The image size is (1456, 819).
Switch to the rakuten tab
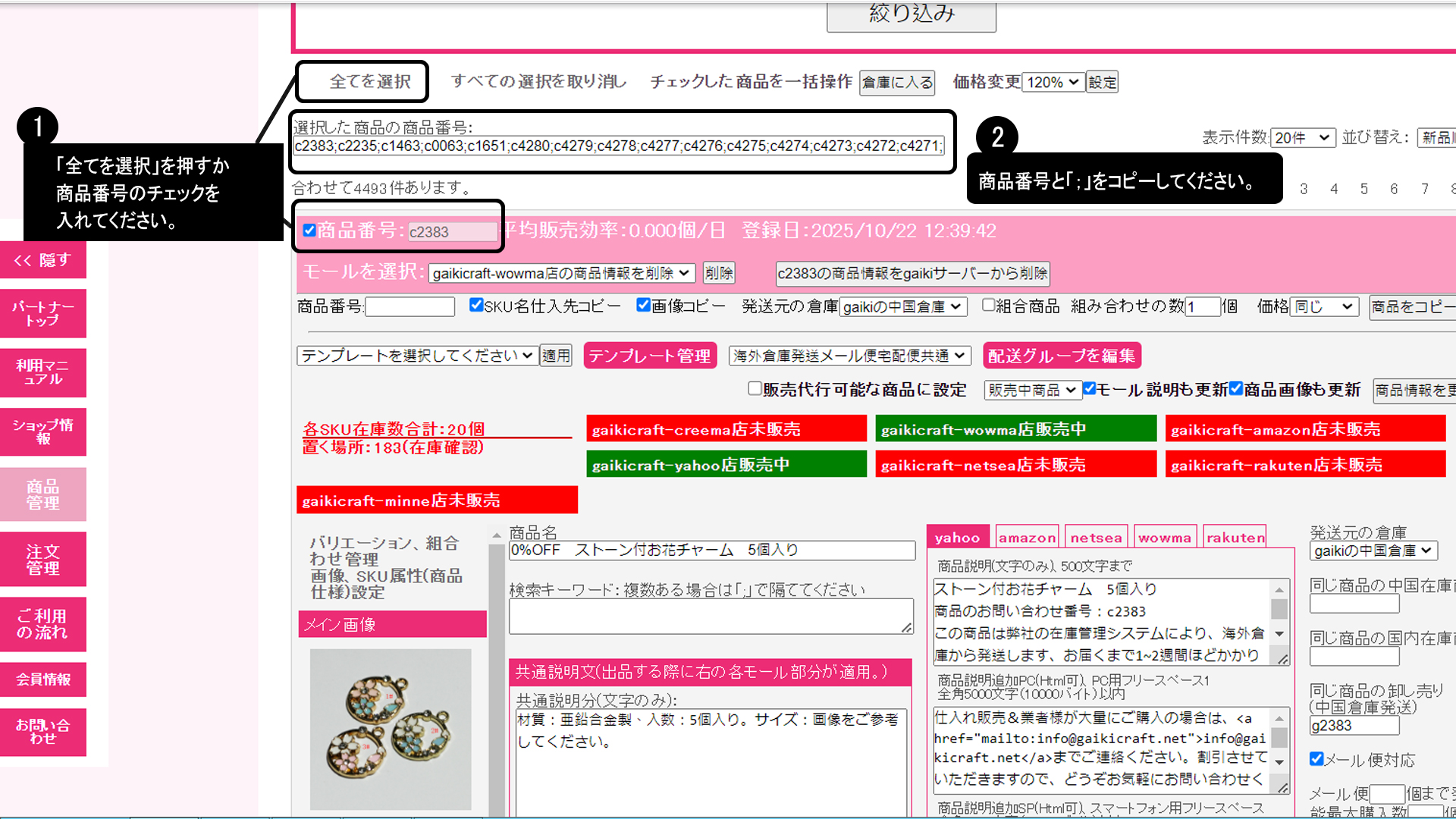click(1235, 538)
